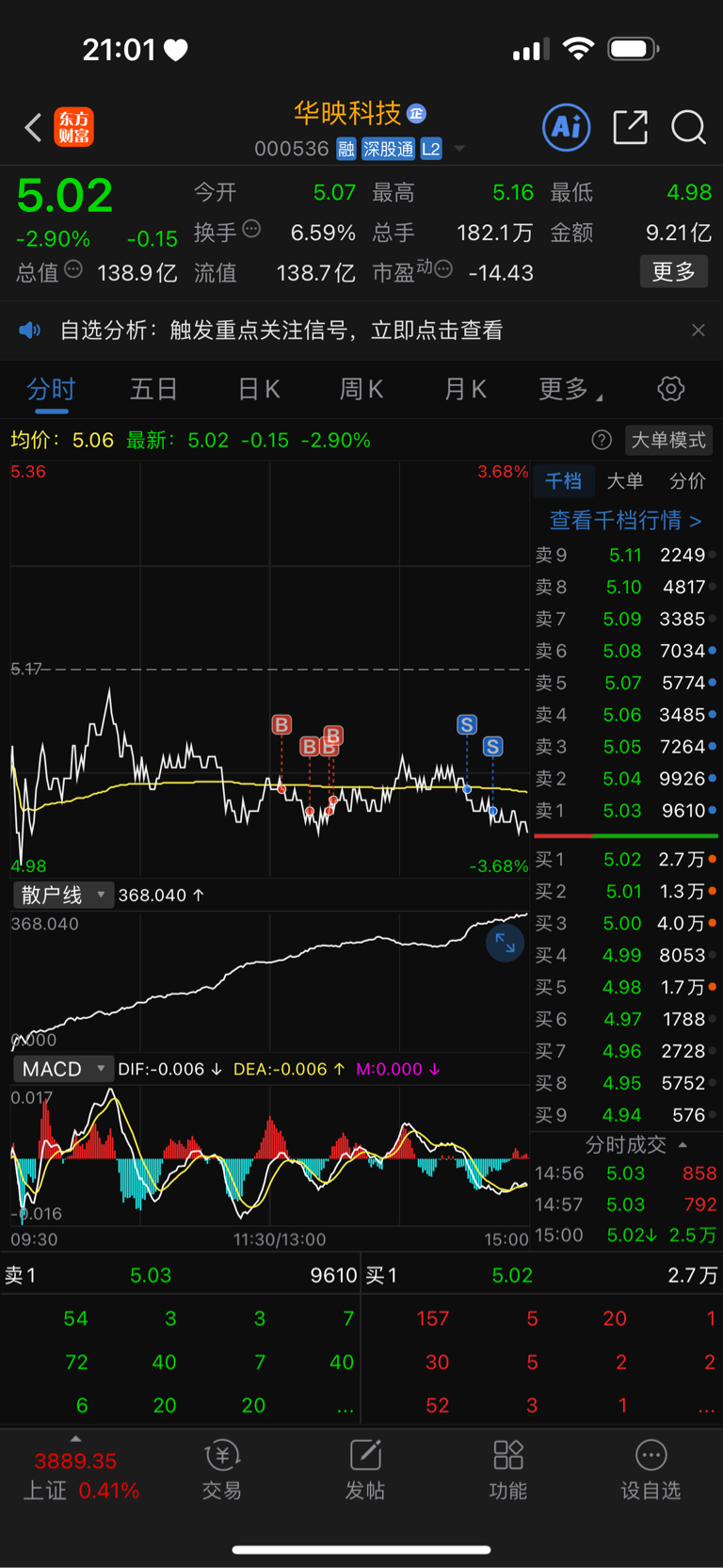Tap the 市盈 info icon
Viewport: 723px width, 1568px height.
pos(444,269)
